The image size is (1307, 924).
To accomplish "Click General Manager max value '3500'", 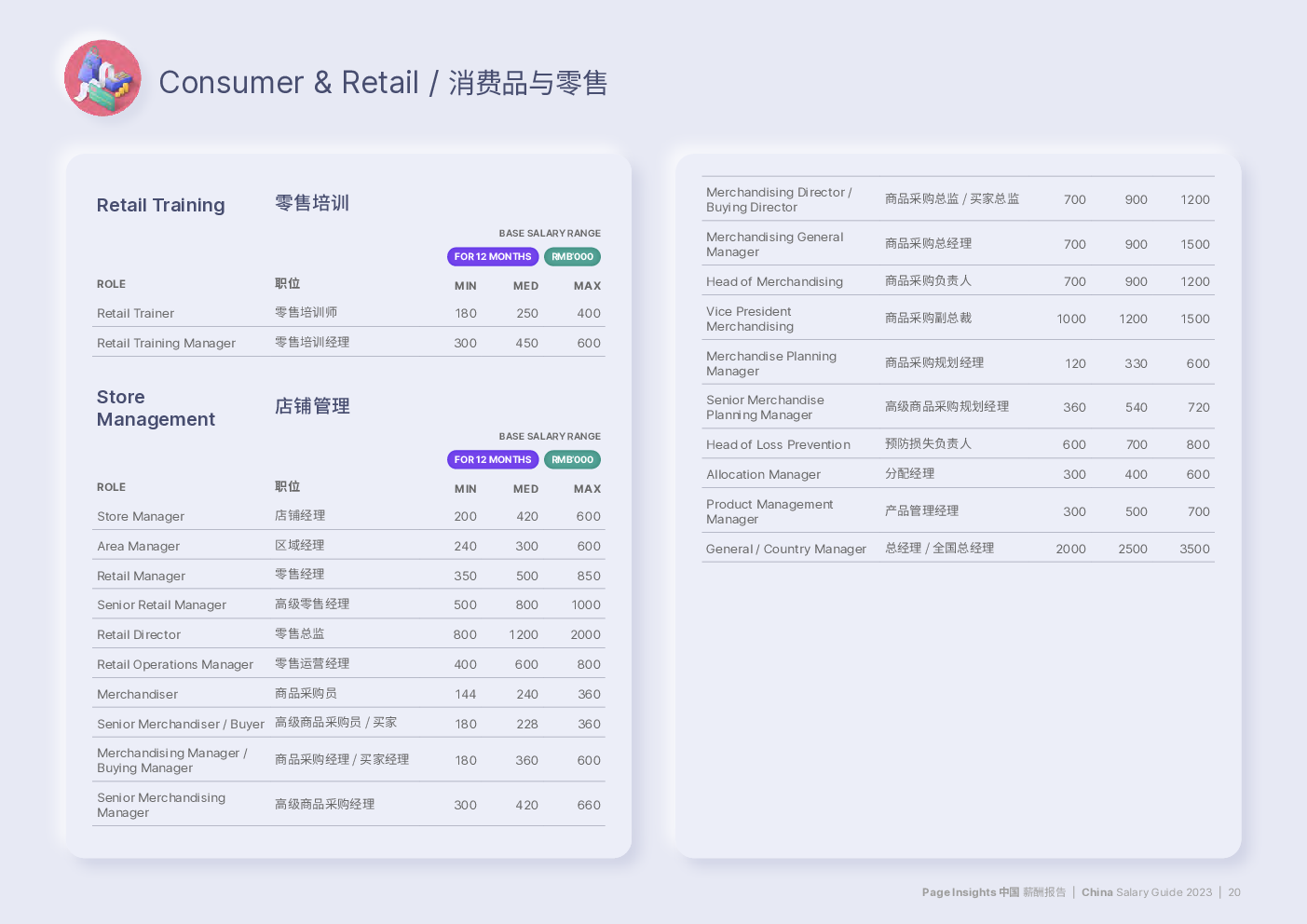I will click(1194, 549).
